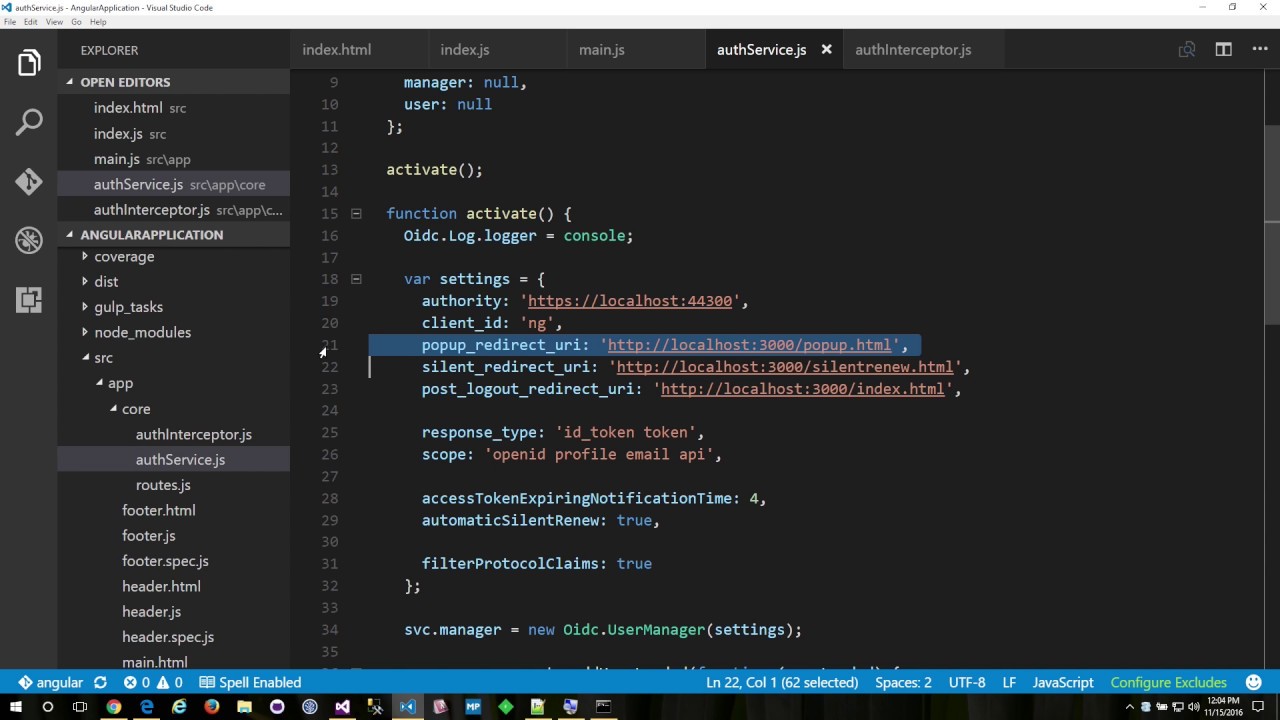Open footer.spec.js in file tree

click(x=165, y=561)
